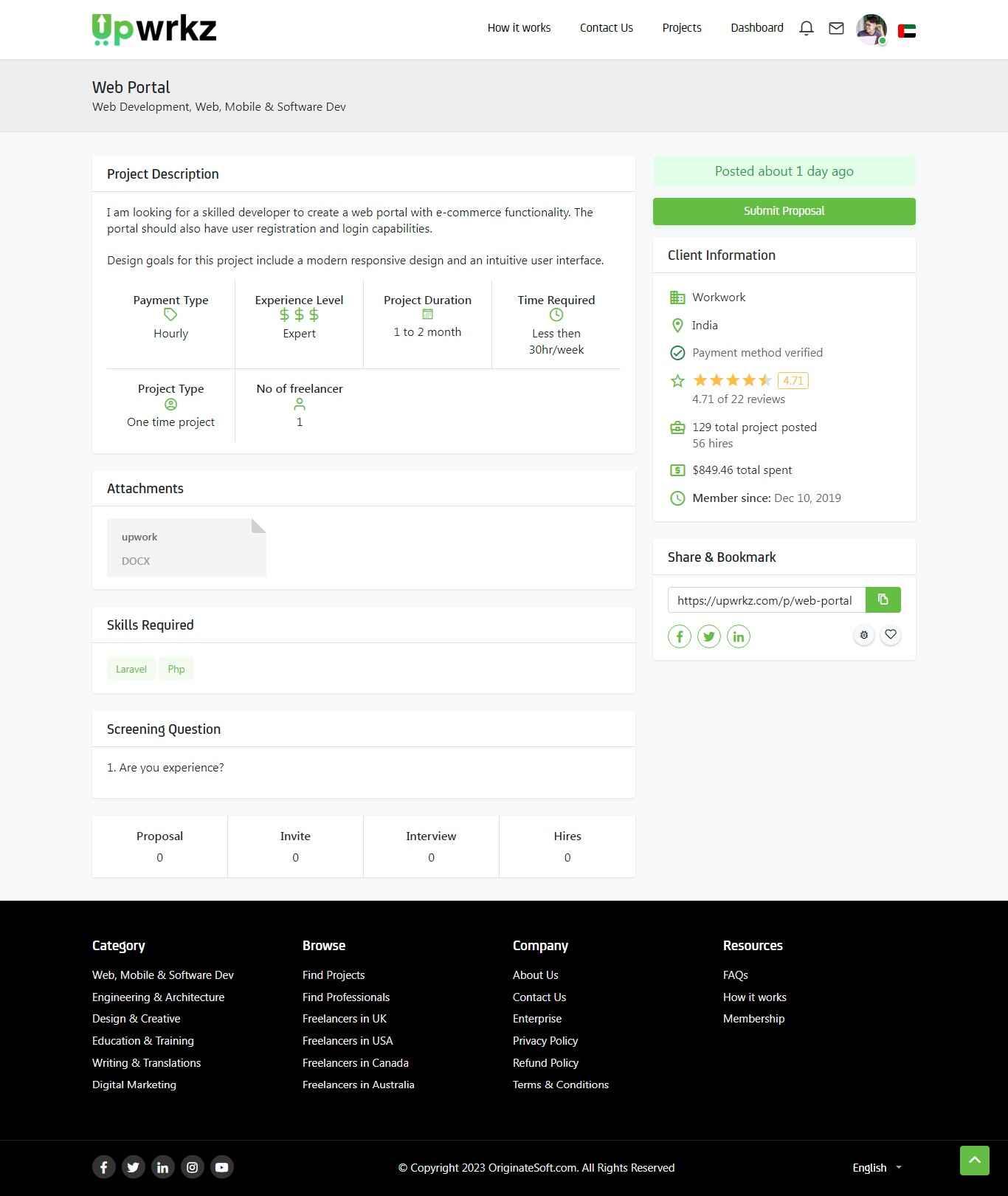The image size is (1008, 1196).
Task: Open user profile avatar menu
Action: point(871,30)
